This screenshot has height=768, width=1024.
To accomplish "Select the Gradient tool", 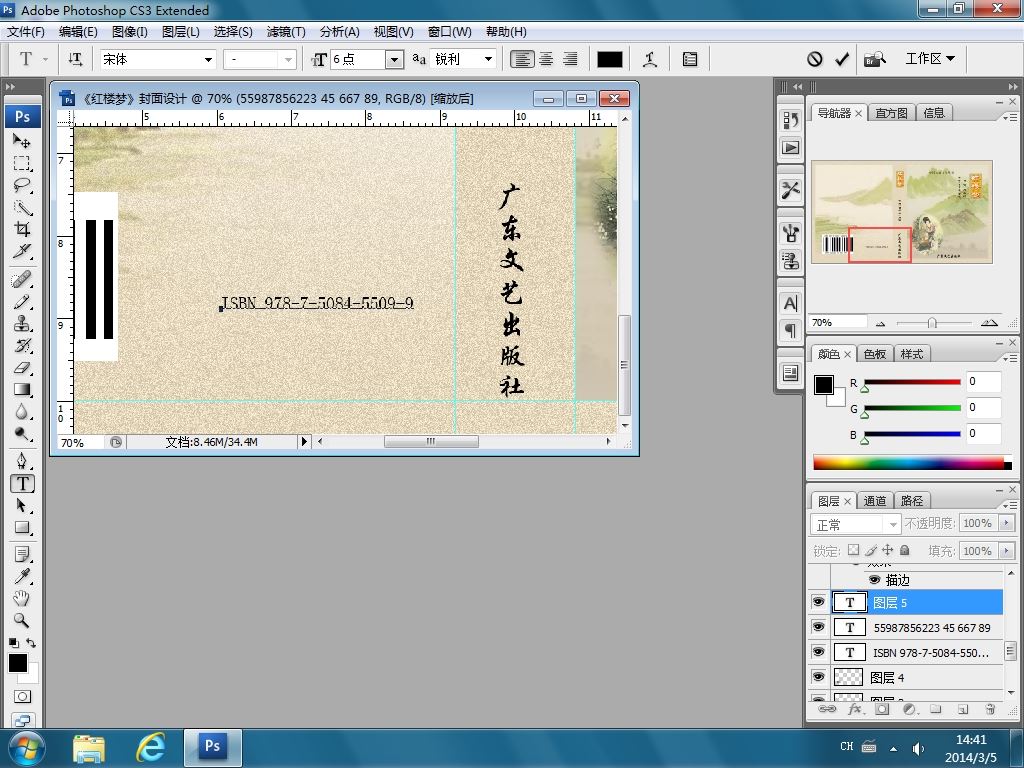I will coord(22,390).
